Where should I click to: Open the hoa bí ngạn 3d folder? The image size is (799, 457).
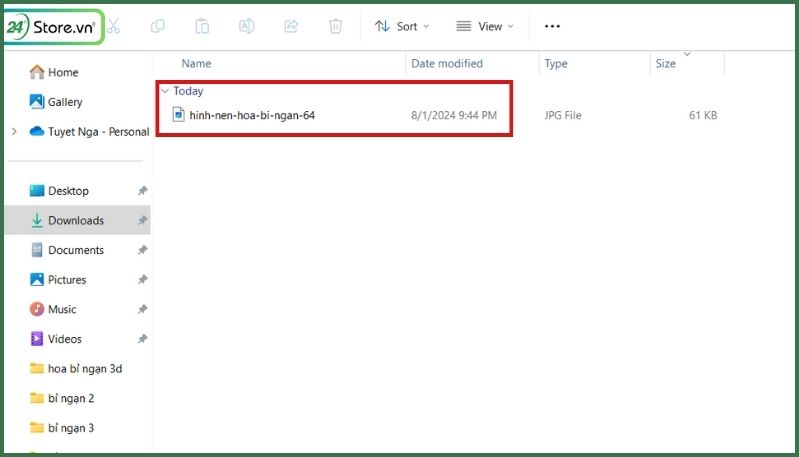point(85,368)
